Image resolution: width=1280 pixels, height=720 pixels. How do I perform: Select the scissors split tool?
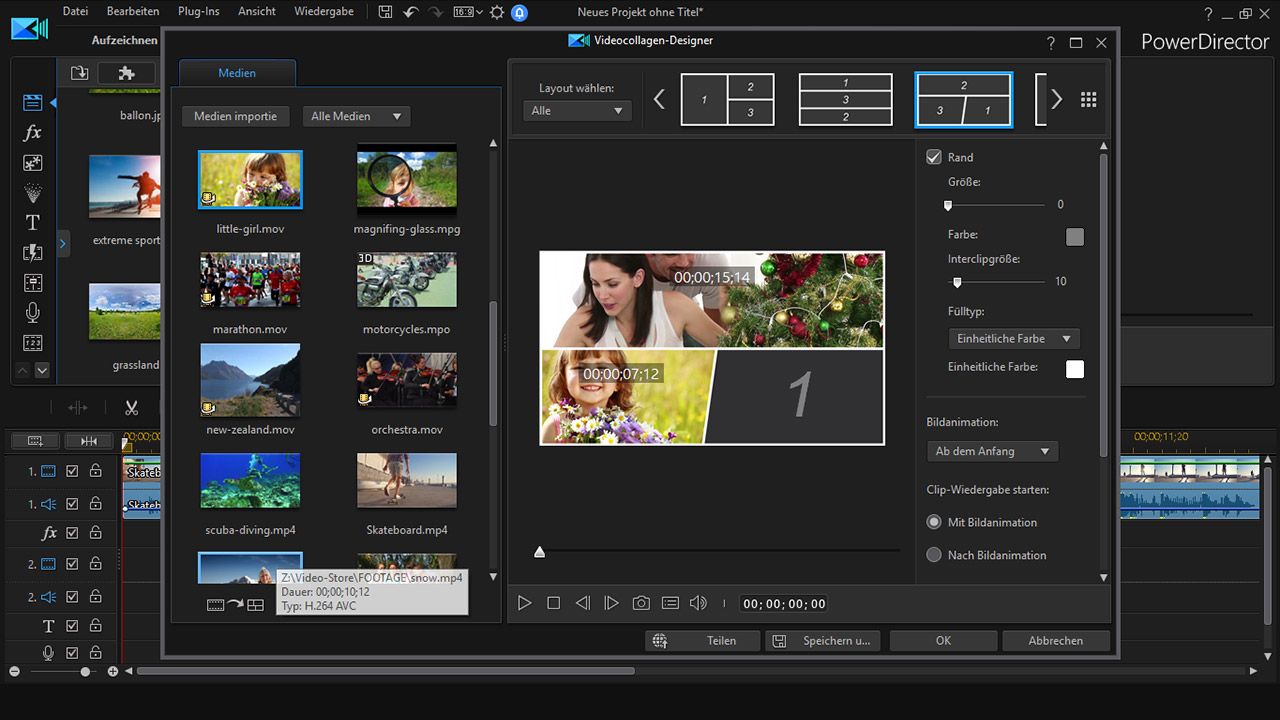(x=131, y=408)
